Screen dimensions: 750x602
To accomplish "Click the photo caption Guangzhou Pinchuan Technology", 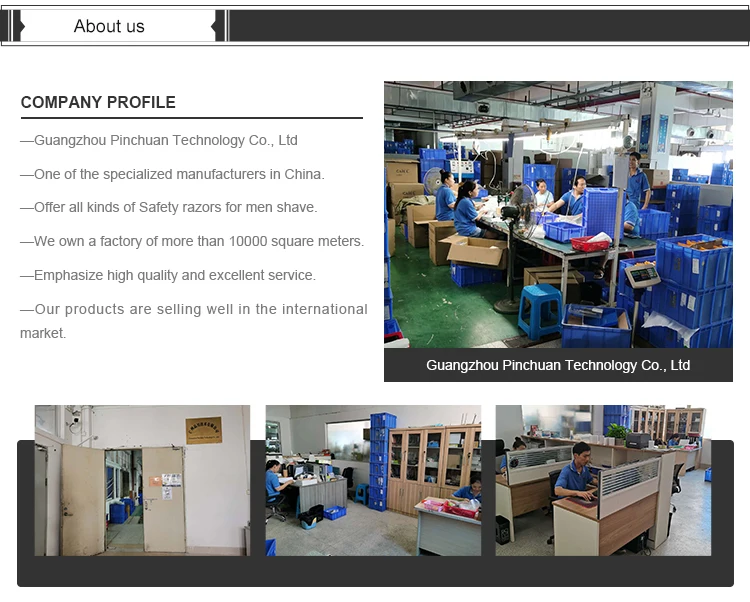I will (x=558, y=365).
